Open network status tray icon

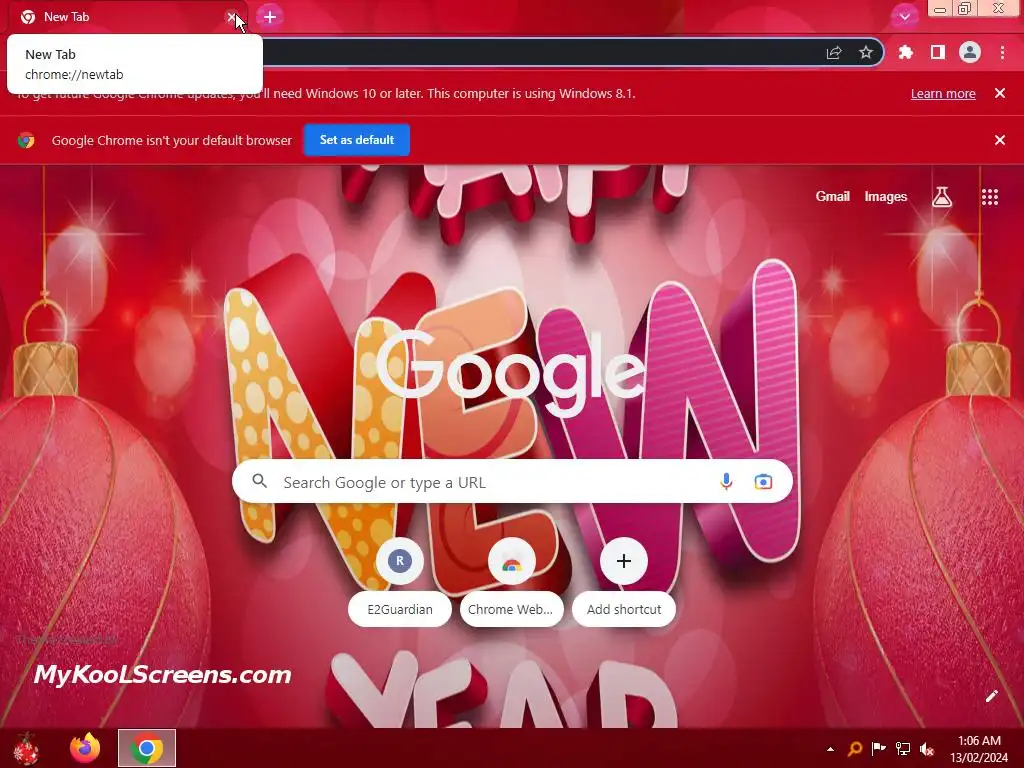(x=903, y=748)
